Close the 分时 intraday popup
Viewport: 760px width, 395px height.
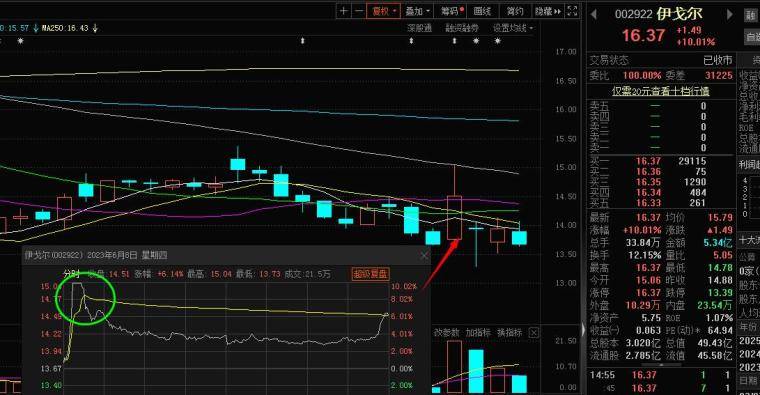pyautogui.click(x=424, y=255)
